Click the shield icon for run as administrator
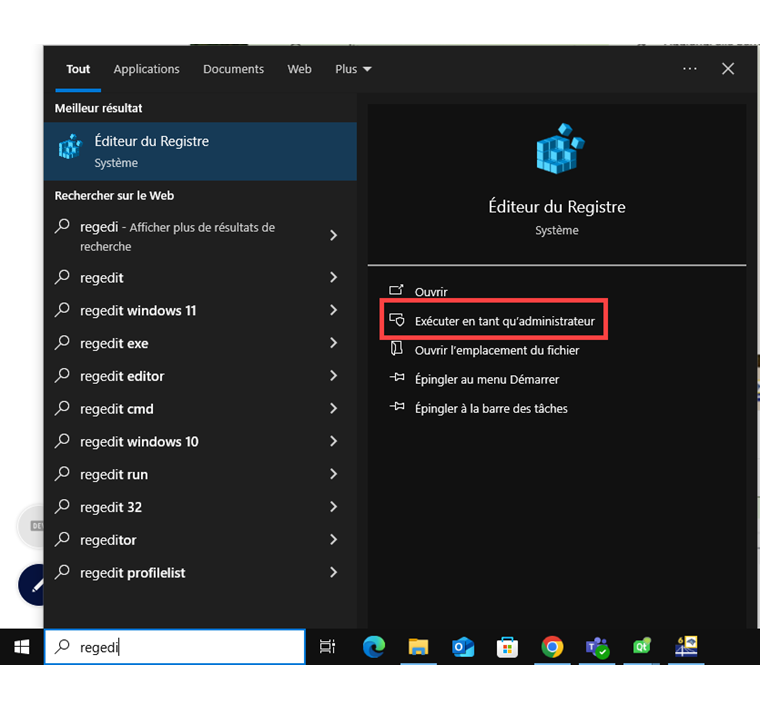The width and height of the screenshot is (760, 710). tap(397, 319)
